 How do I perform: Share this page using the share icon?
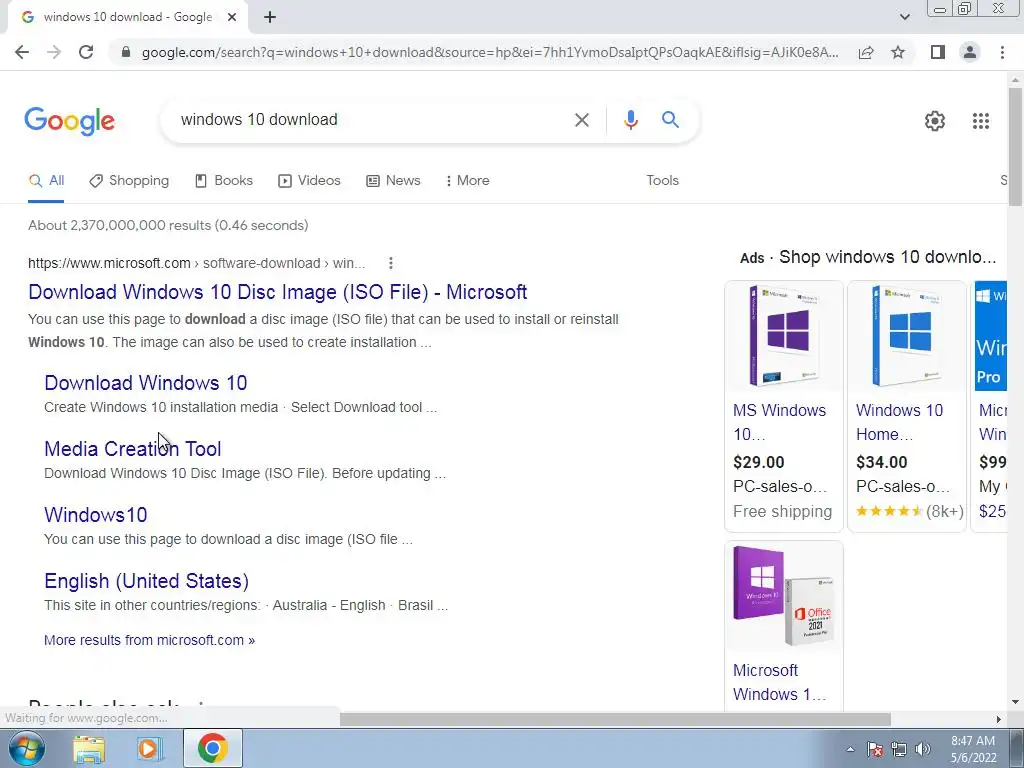pos(866,52)
